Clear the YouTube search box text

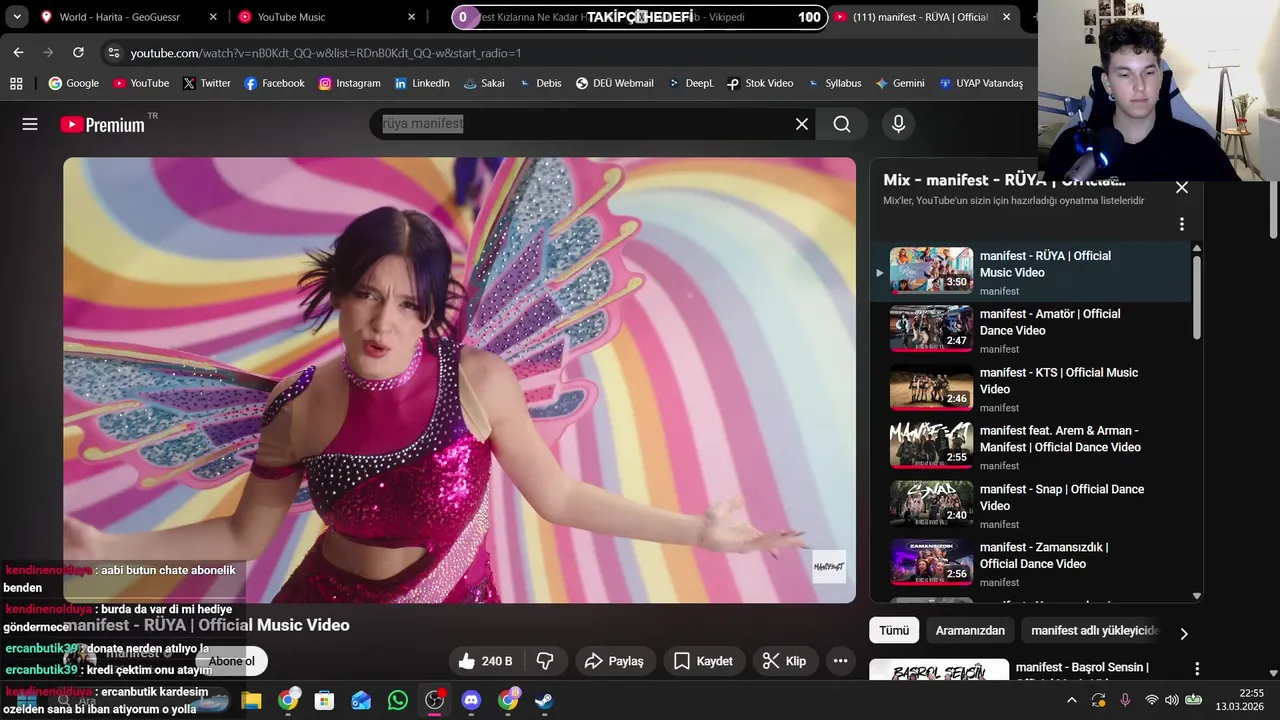point(801,124)
